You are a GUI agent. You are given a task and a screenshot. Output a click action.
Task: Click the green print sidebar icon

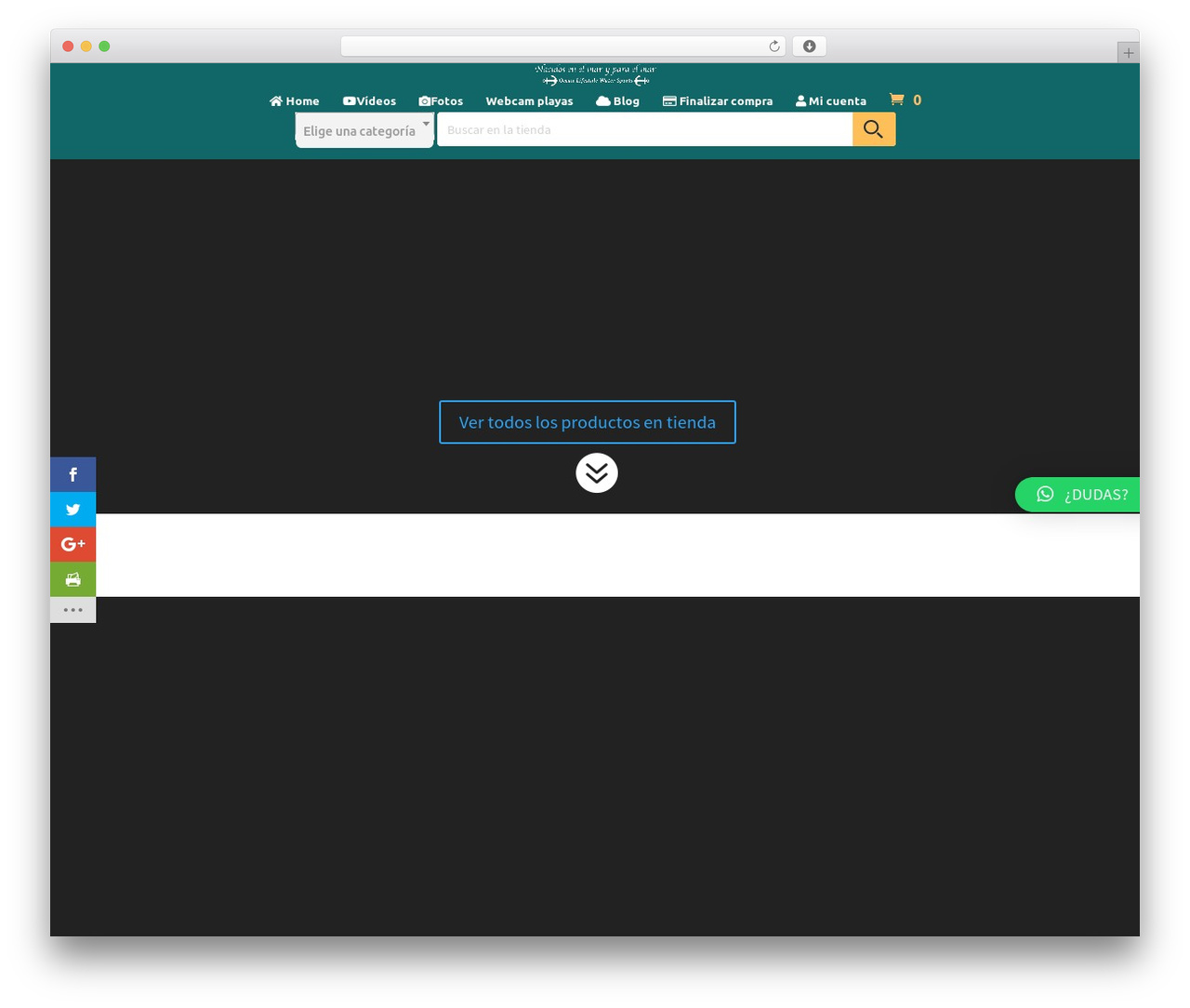73,579
